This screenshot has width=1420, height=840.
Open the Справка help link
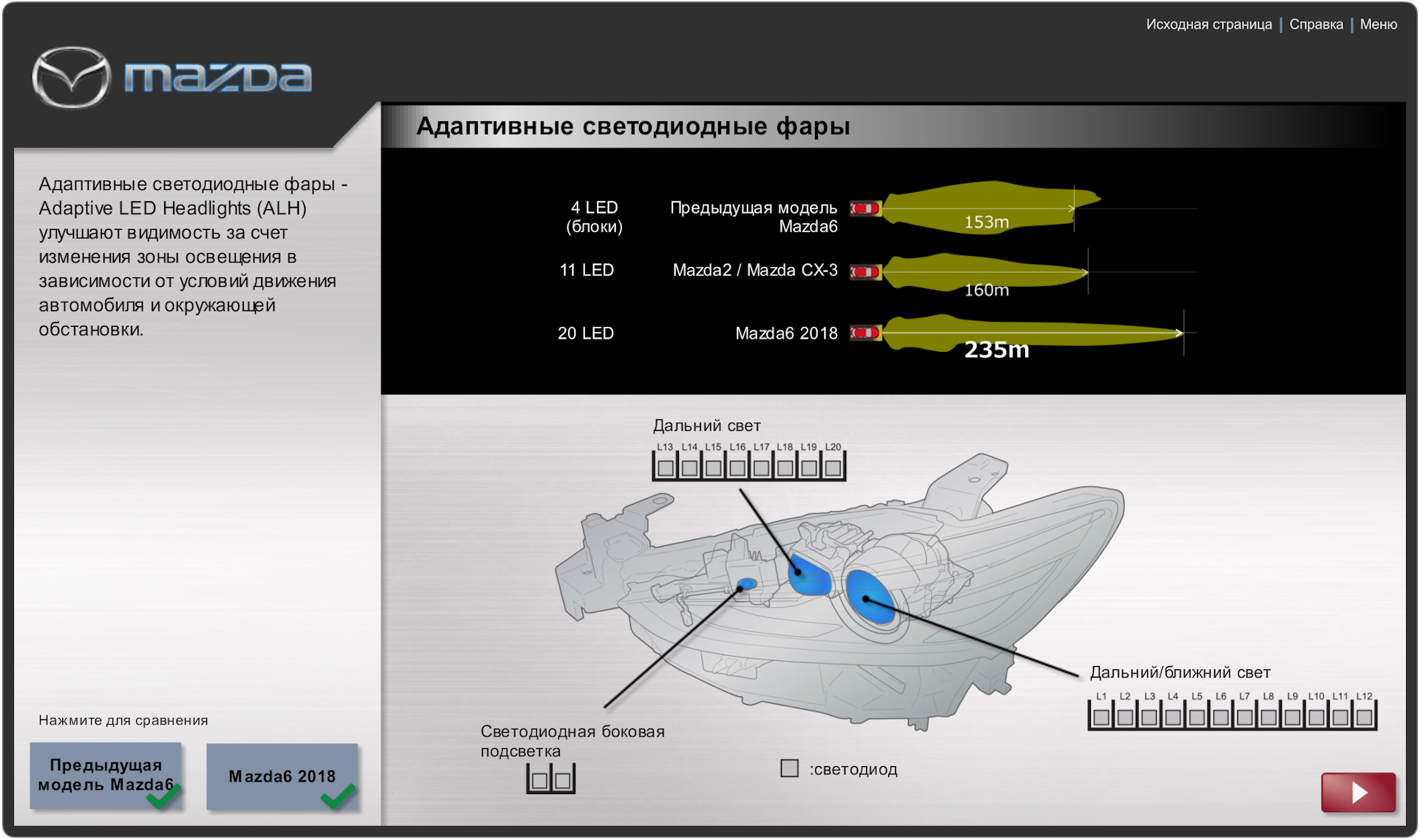pyautogui.click(x=1316, y=24)
